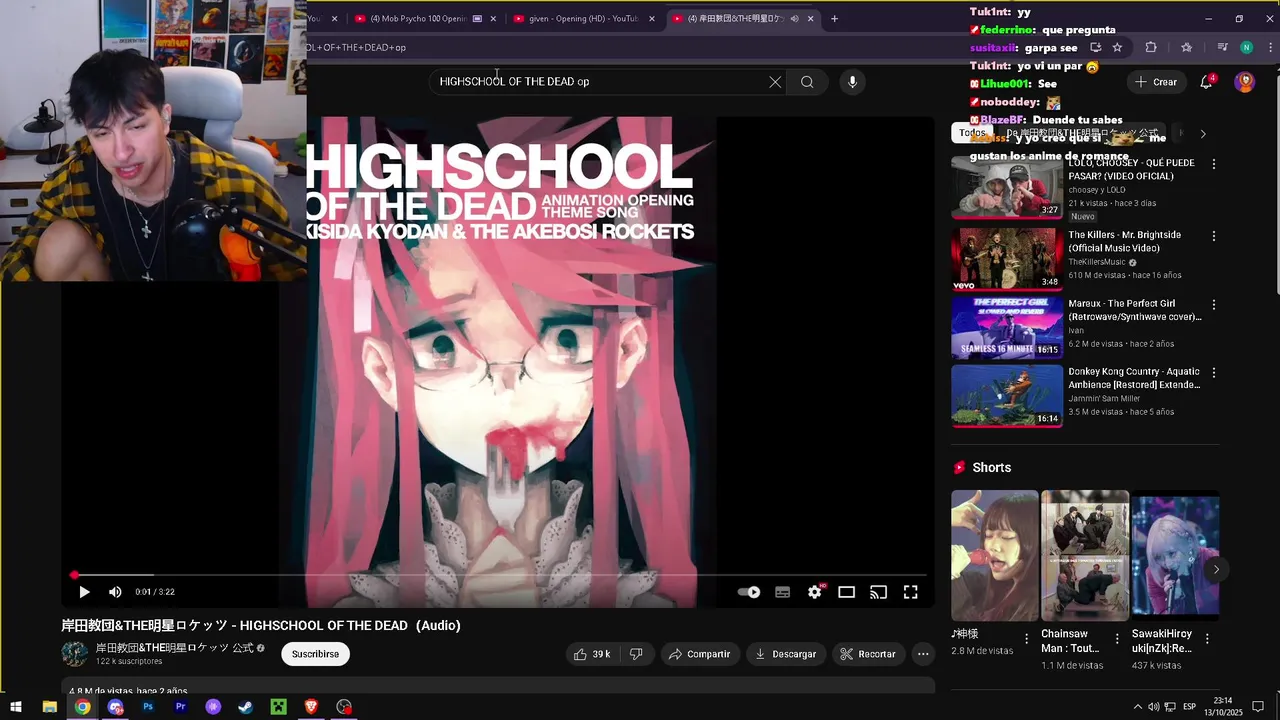Dislike the video with thumbs down
The image size is (1280, 720).
pyautogui.click(x=636, y=654)
